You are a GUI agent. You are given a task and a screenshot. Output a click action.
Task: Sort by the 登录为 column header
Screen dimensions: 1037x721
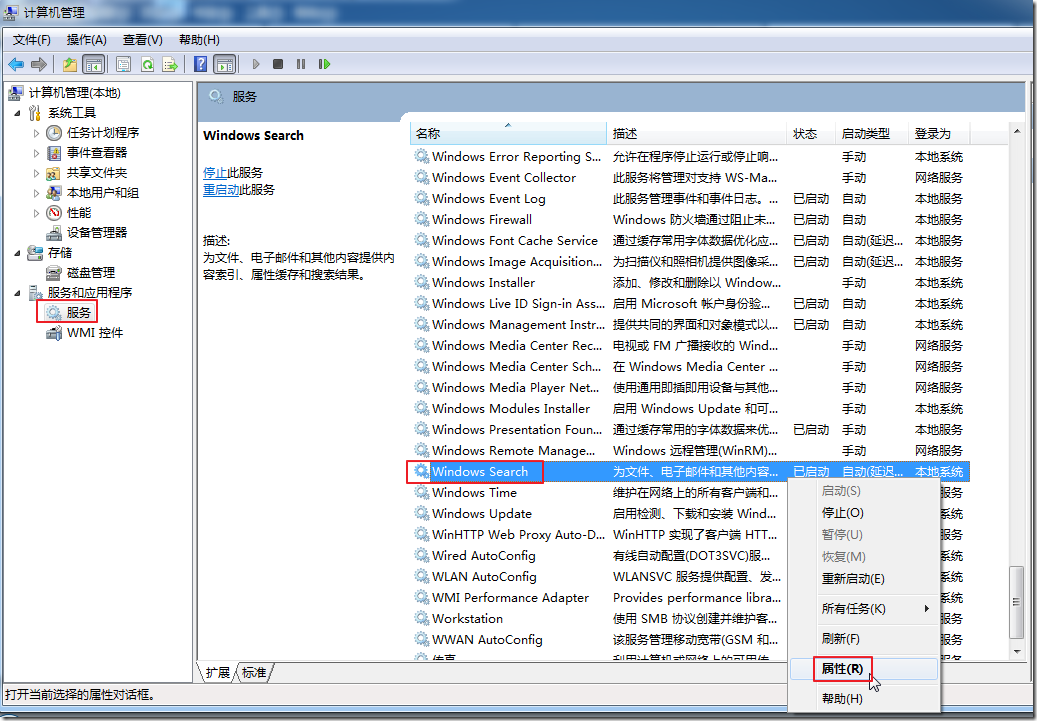[x=938, y=134]
